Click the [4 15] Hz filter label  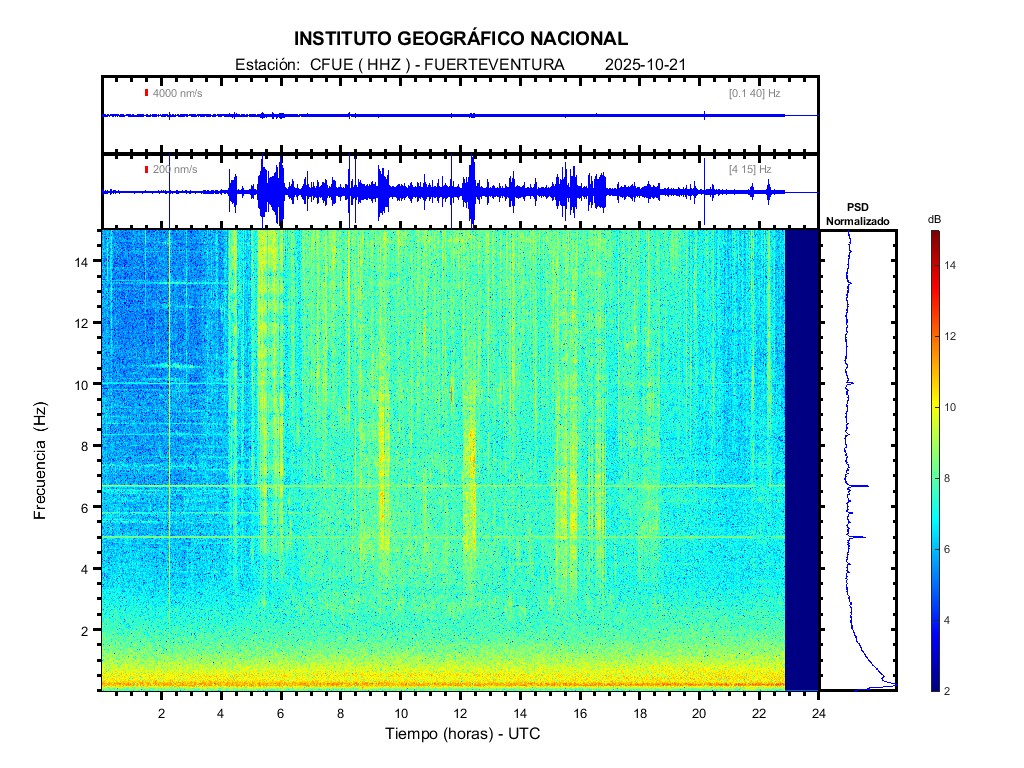click(x=750, y=169)
